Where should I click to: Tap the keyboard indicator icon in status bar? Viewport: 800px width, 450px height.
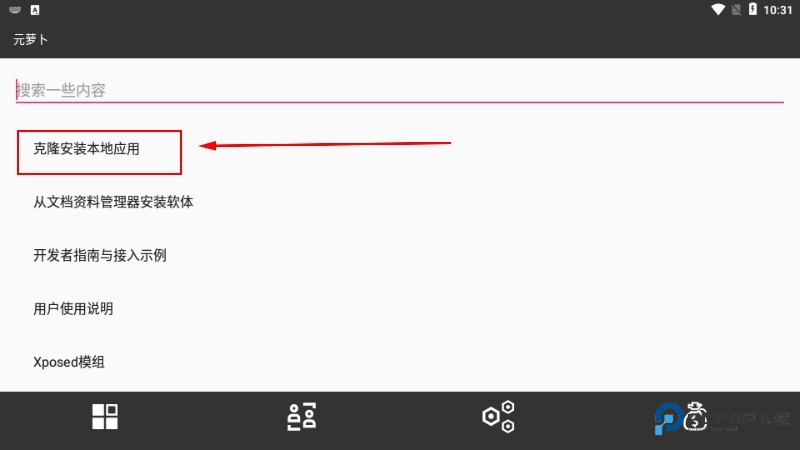pyautogui.click(x=15, y=10)
